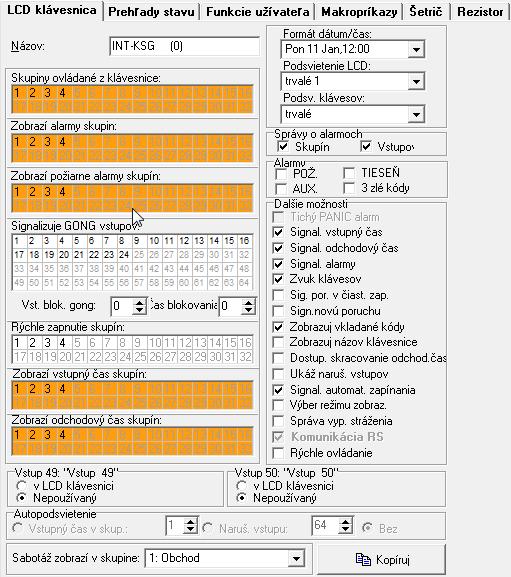Viewport: 511px width, 577px height.
Task: Toggle Zobrazuj vkladané kódy checkbox
Action: coord(278,327)
